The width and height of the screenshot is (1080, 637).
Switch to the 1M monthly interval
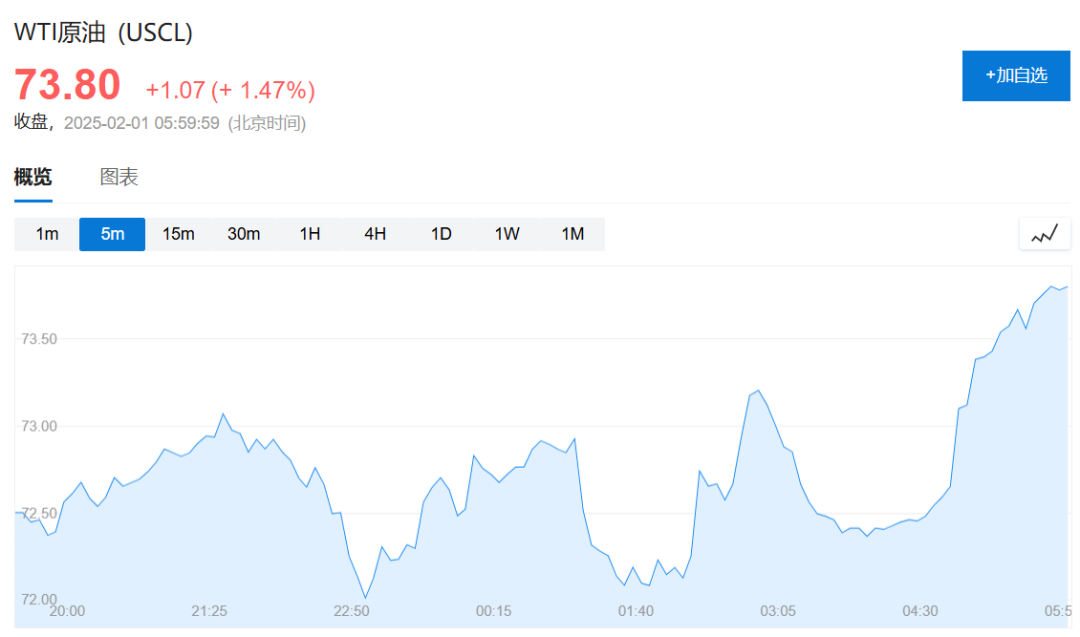tap(572, 234)
